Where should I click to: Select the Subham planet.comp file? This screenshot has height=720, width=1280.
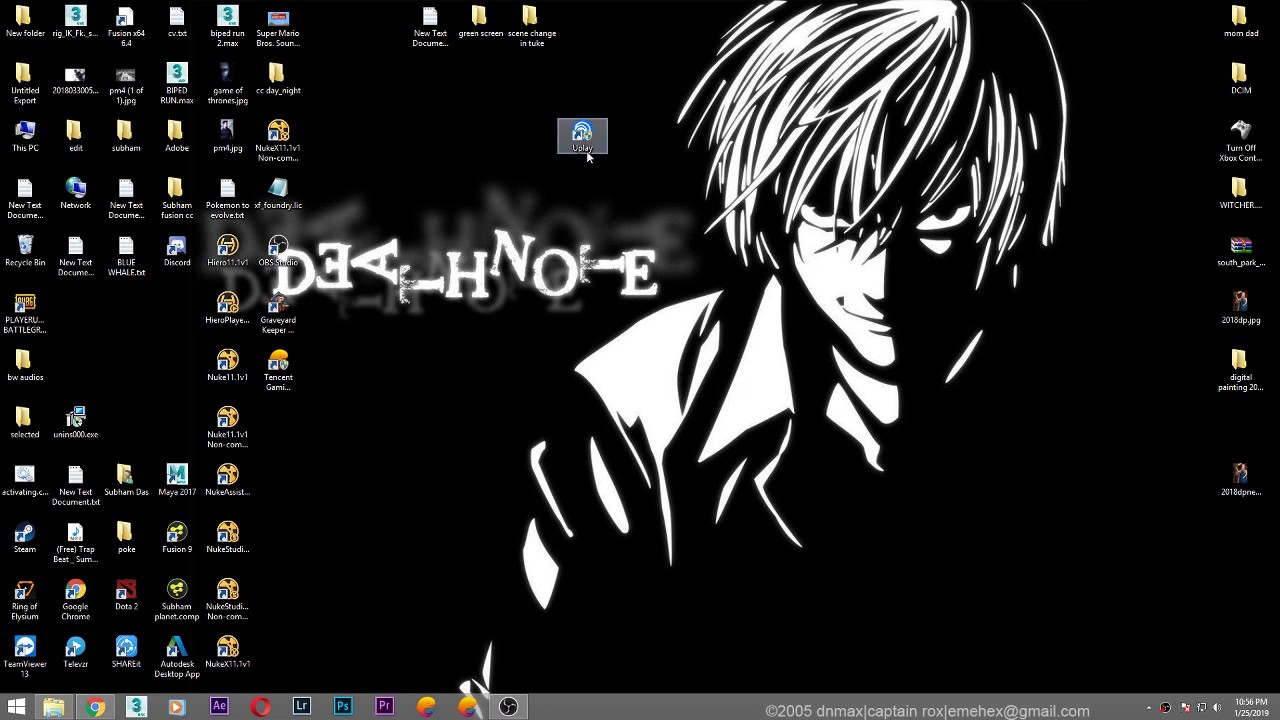pyautogui.click(x=177, y=600)
